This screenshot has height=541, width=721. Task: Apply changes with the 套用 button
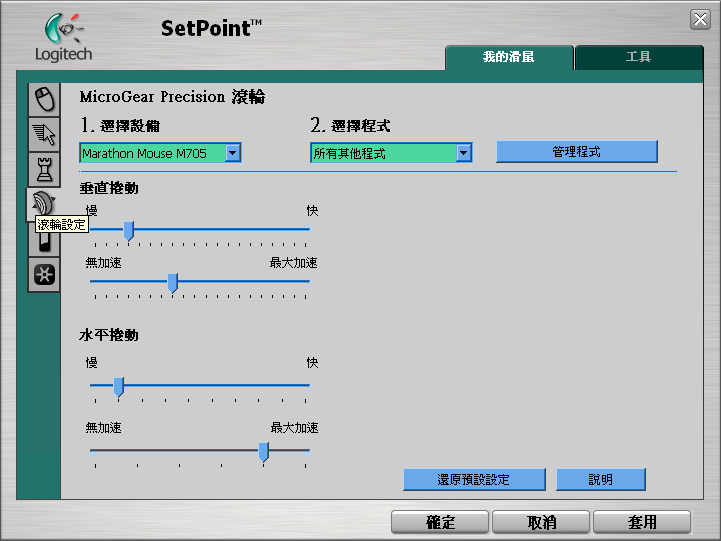642,522
